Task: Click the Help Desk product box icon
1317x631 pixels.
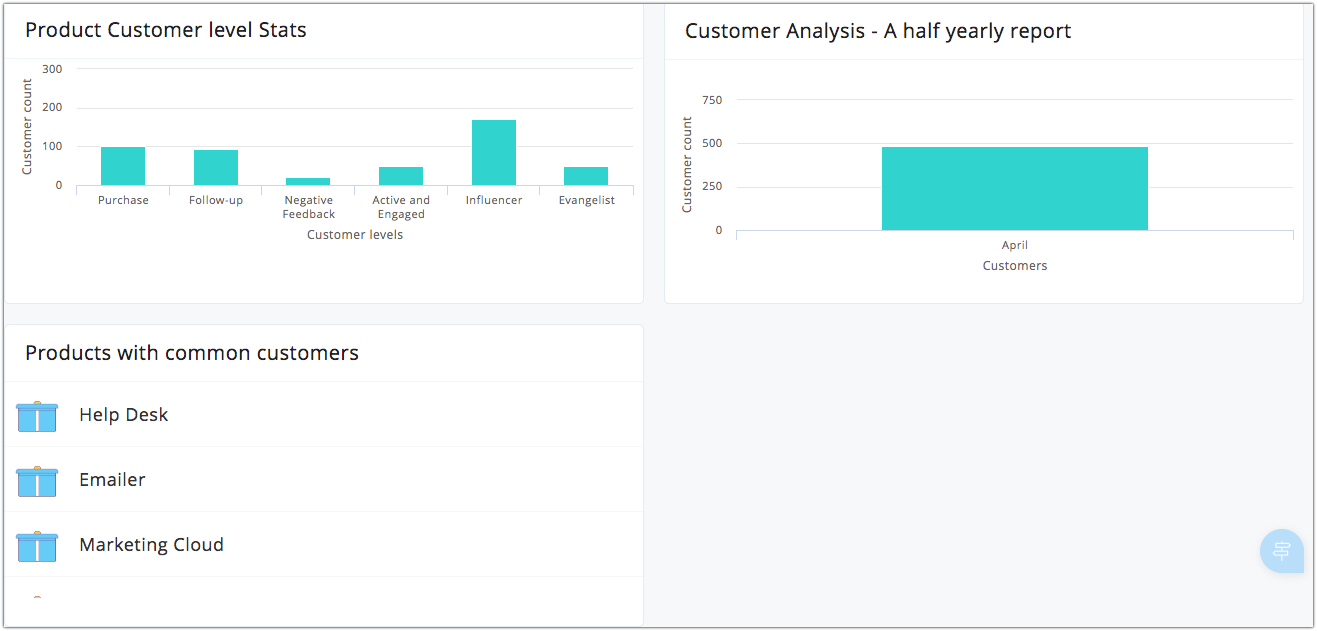Action: point(37,416)
